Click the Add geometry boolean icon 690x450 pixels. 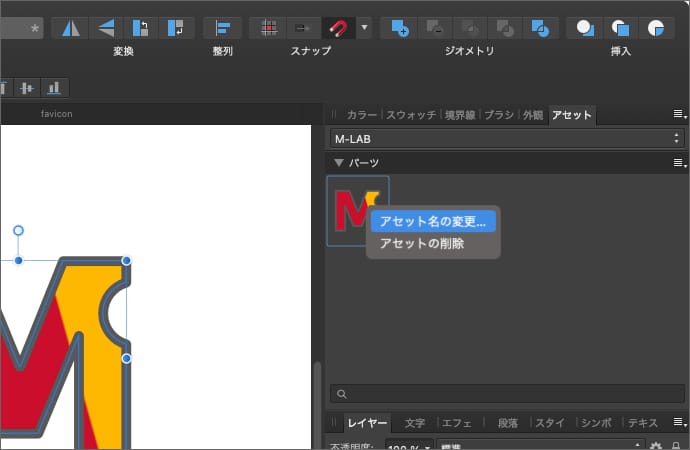[399, 28]
